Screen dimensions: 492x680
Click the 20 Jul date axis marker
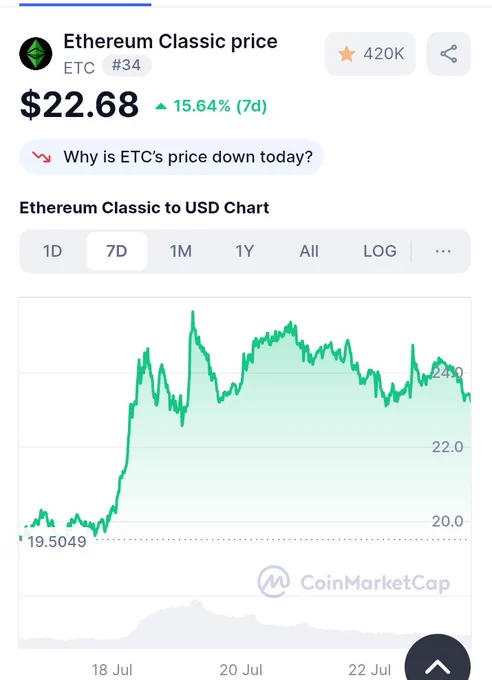pos(241,670)
